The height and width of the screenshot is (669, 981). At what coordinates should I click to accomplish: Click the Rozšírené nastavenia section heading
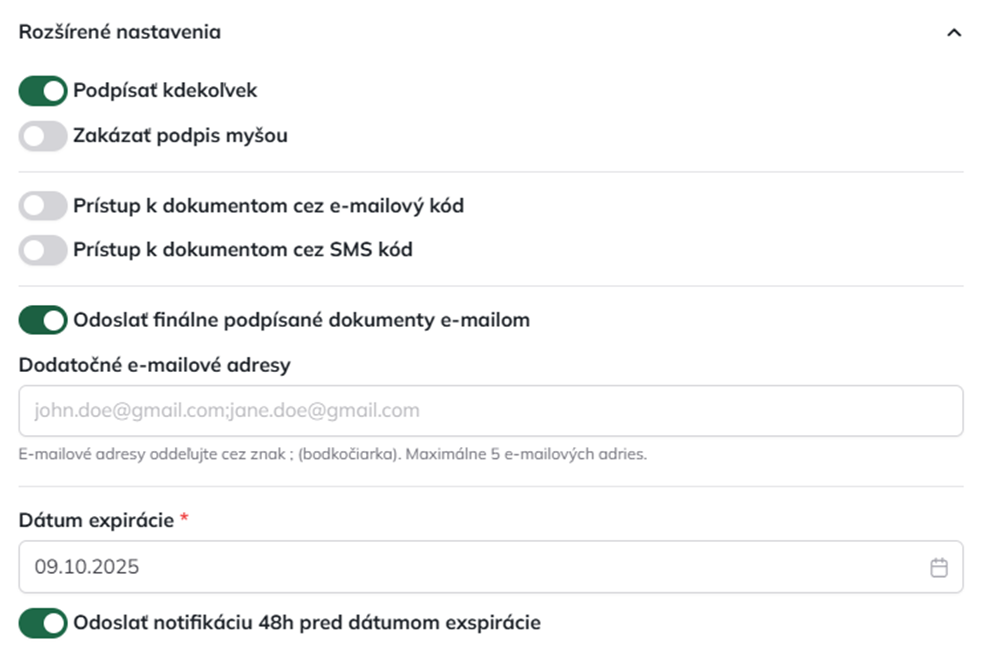[120, 32]
